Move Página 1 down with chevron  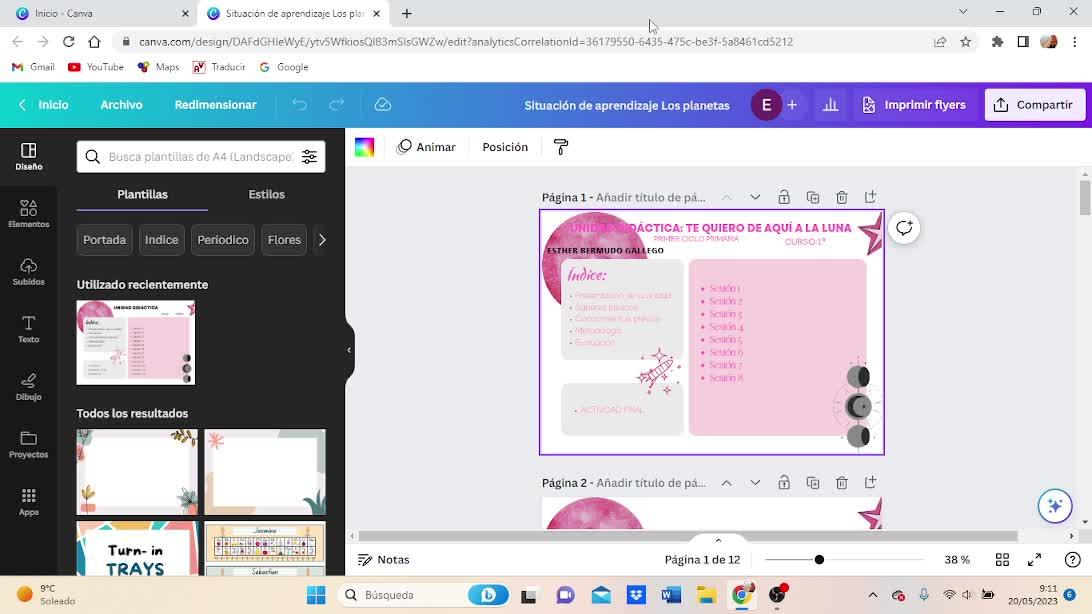coord(755,197)
